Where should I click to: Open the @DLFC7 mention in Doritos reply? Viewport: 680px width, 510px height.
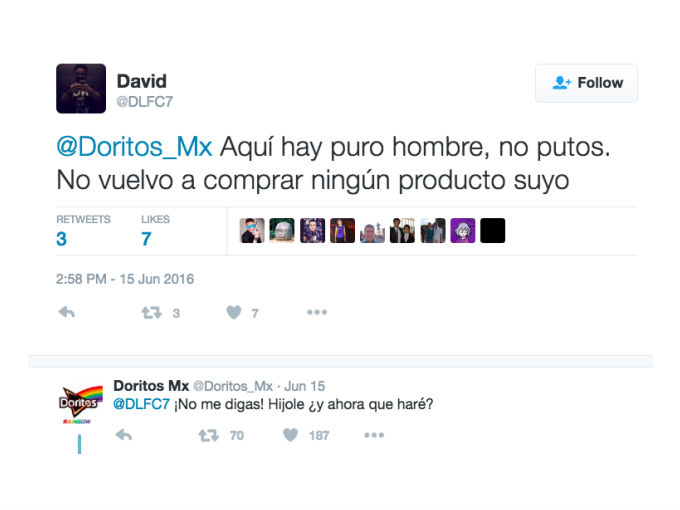click(x=141, y=404)
